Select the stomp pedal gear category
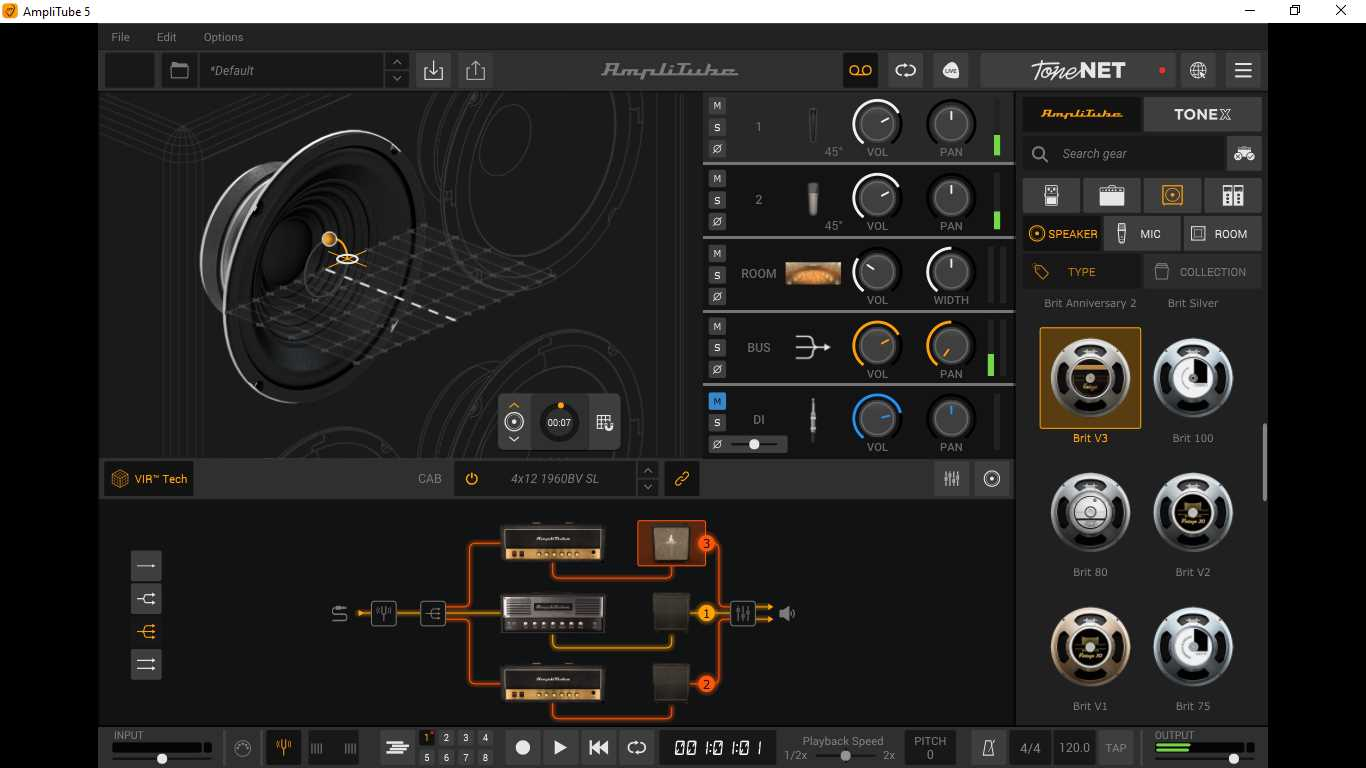This screenshot has height=768, width=1366. [x=1051, y=195]
